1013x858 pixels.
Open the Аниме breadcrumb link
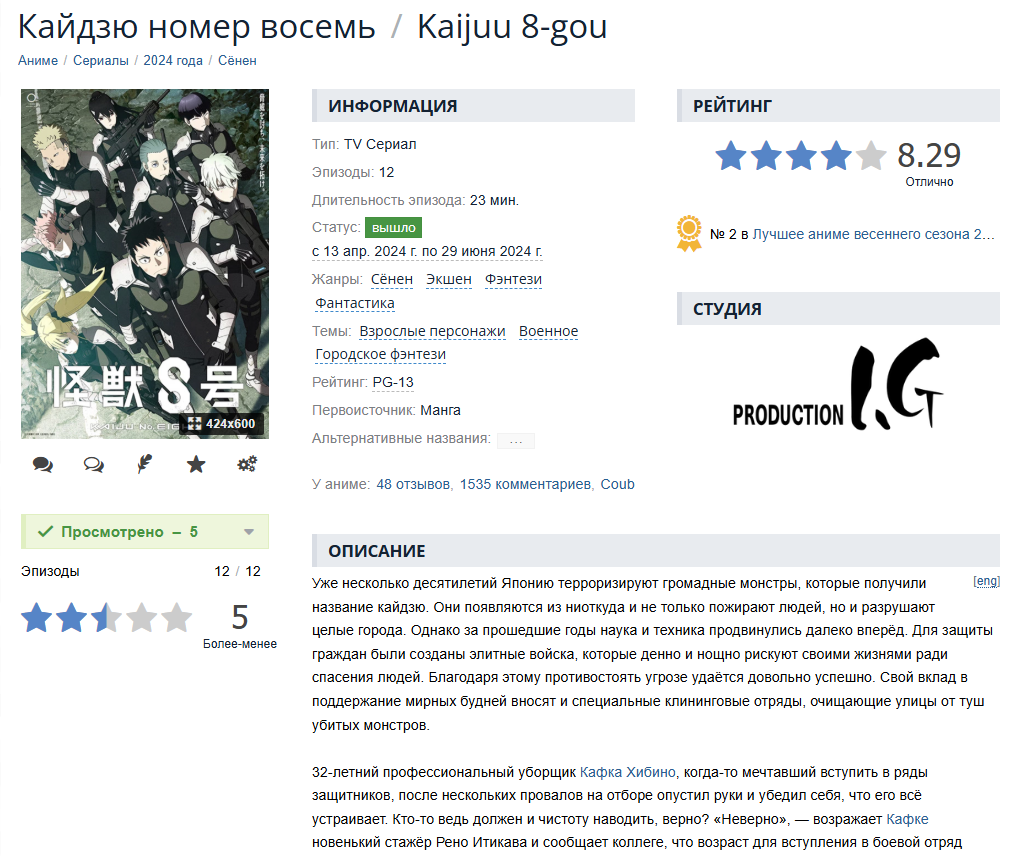tap(37, 60)
